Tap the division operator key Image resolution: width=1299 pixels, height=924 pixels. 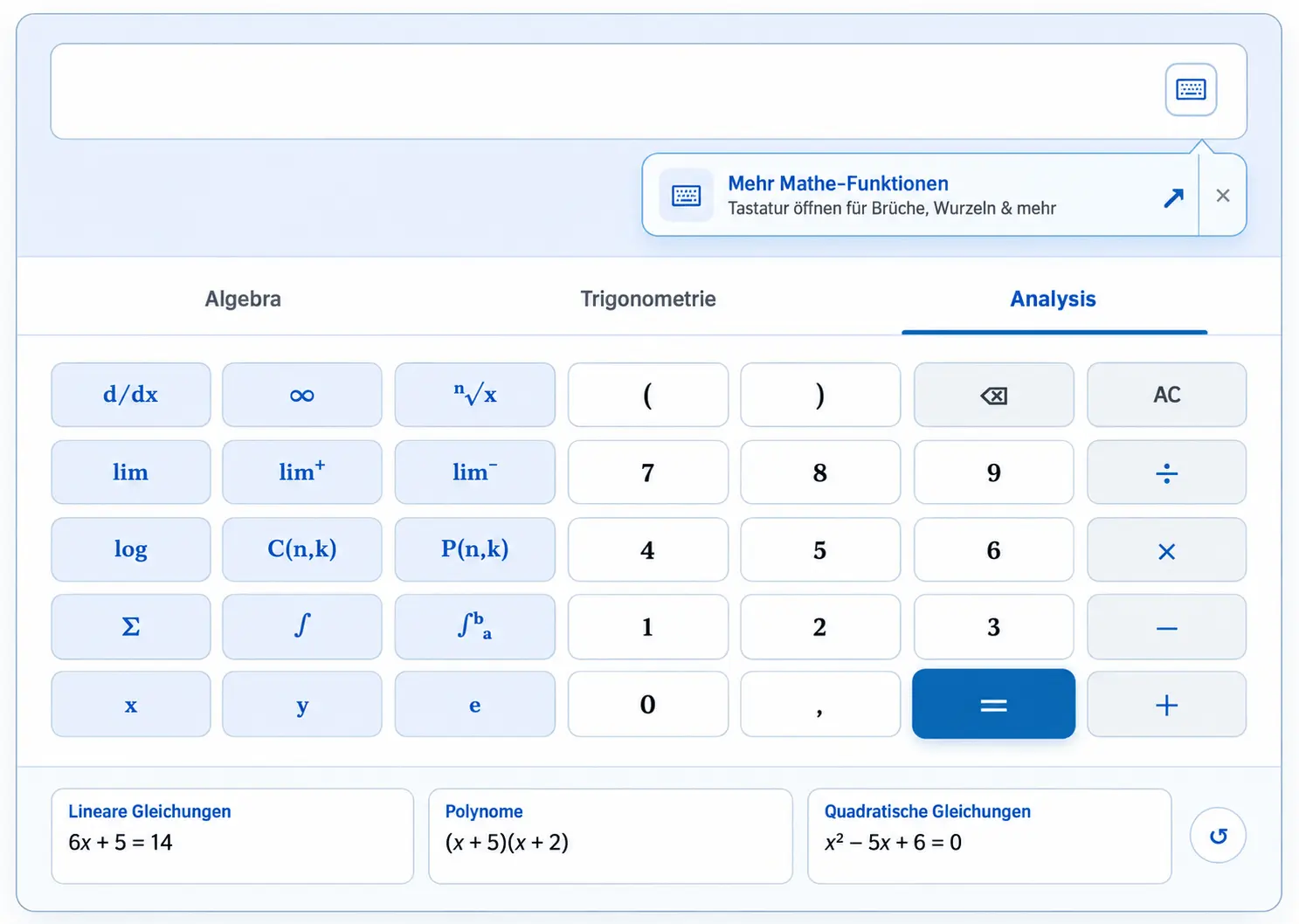pyautogui.click(x=1167, y=472)
